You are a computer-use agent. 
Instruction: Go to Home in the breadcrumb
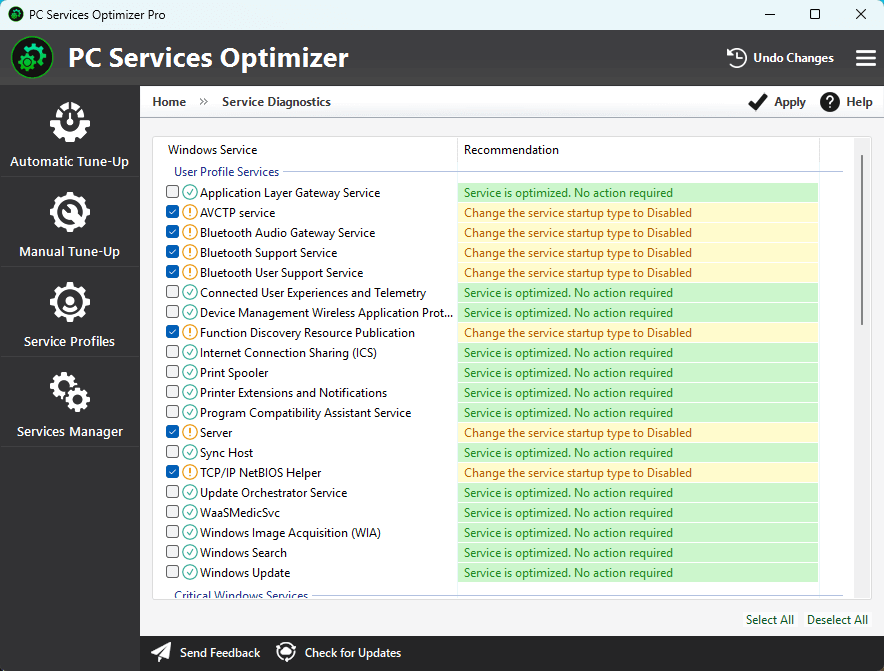click(169, 102)
